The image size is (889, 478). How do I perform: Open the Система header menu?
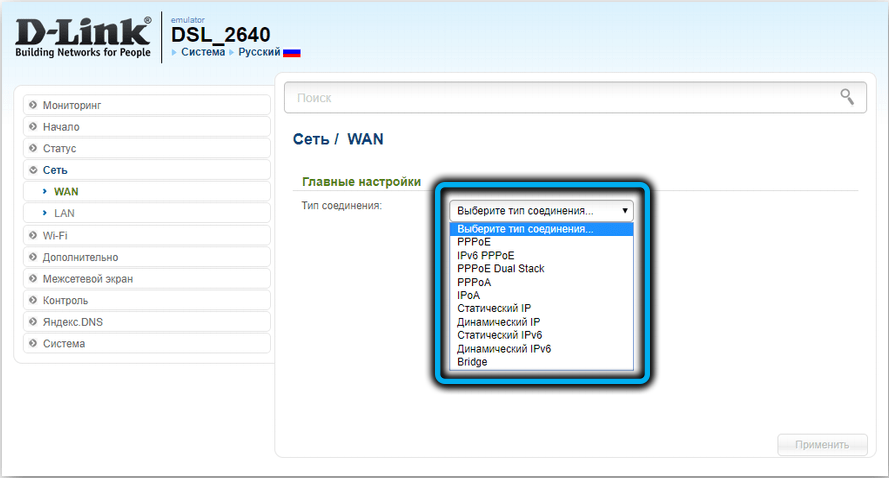click(x=202, y=52)
